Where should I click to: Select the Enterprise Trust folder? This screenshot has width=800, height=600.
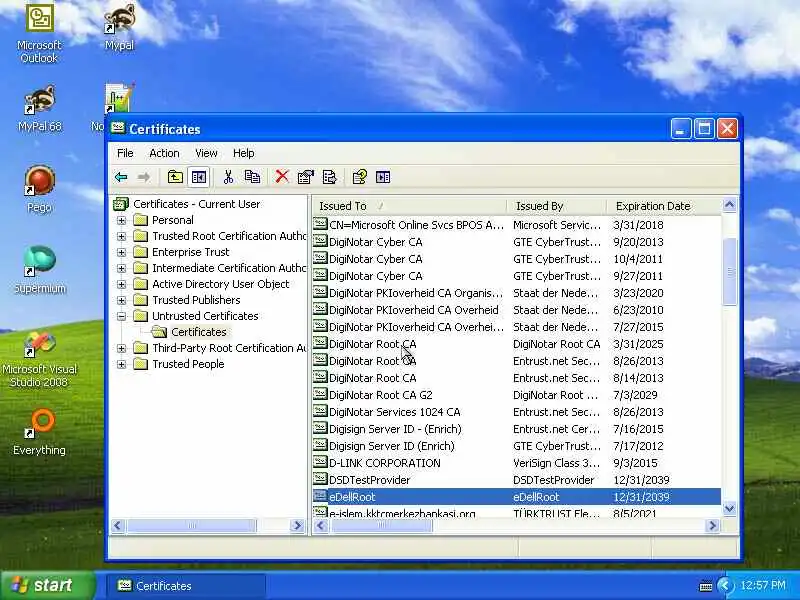click(x=190, y=252)
